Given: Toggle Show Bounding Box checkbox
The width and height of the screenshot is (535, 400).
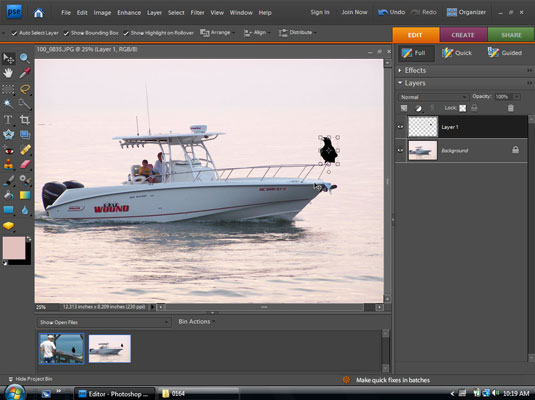Looking at the screenshot, I should coord(66,33).
